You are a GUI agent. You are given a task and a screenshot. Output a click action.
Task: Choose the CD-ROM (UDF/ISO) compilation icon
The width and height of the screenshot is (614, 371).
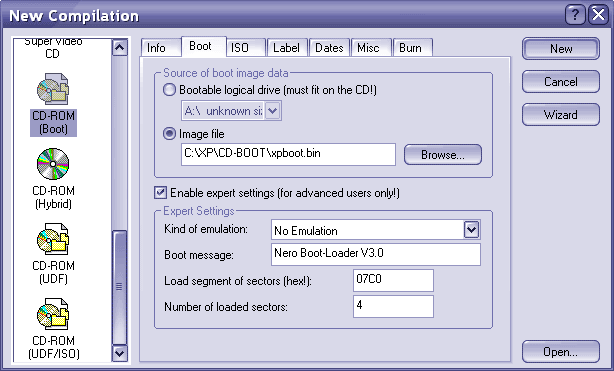pos(53,314)
